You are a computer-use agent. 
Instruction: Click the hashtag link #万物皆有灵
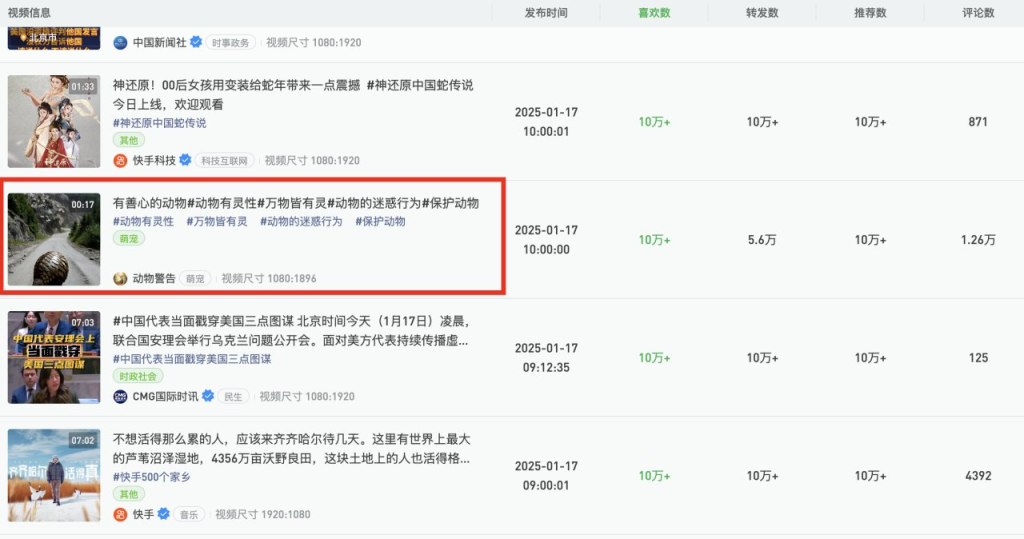click(x=217, y=221)
